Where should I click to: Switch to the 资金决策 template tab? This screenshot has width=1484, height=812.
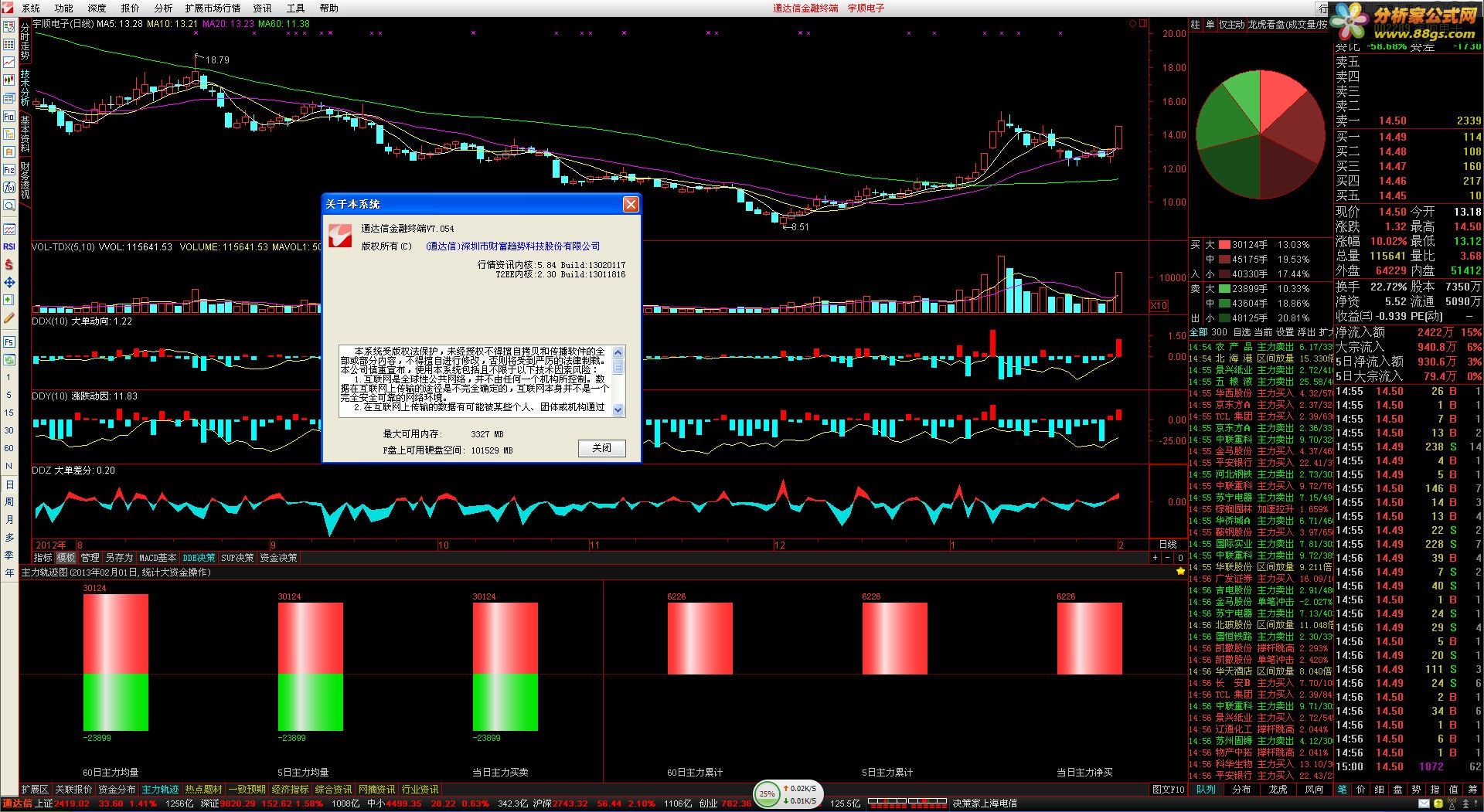(278, 558)
